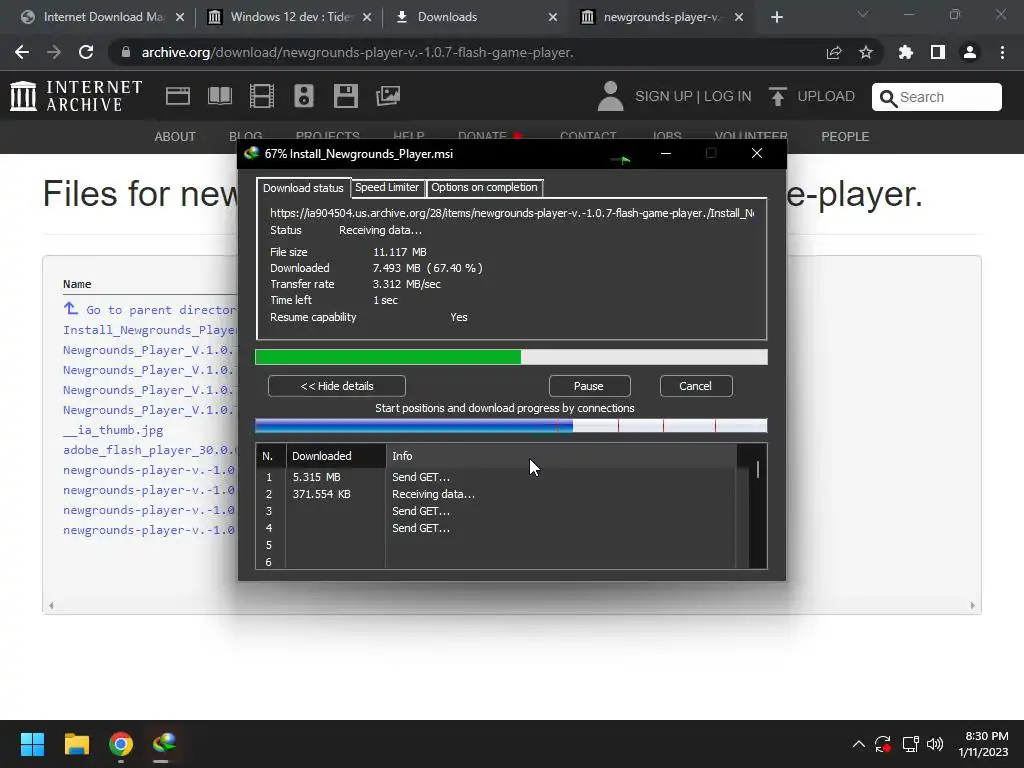
Task: Click the LOG IN link
Action: click(728, 97)
